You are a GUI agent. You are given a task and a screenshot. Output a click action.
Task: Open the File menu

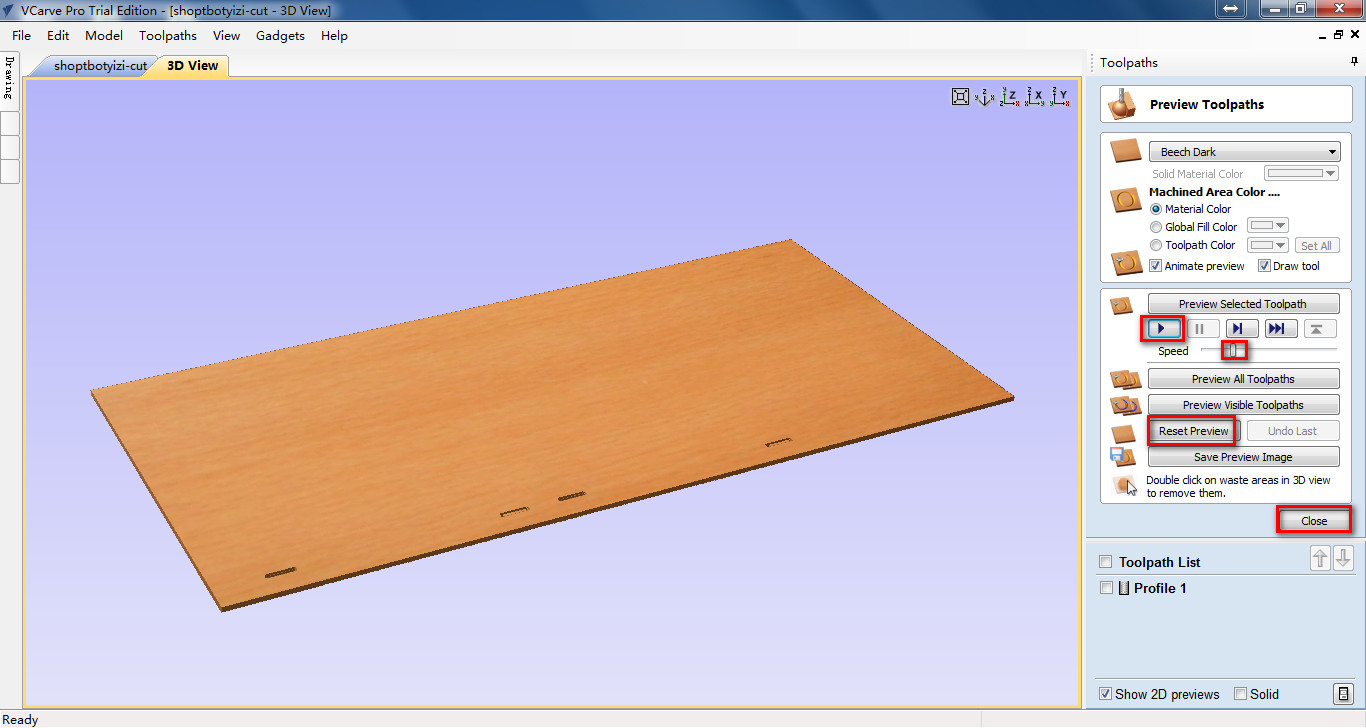point(22,35)
